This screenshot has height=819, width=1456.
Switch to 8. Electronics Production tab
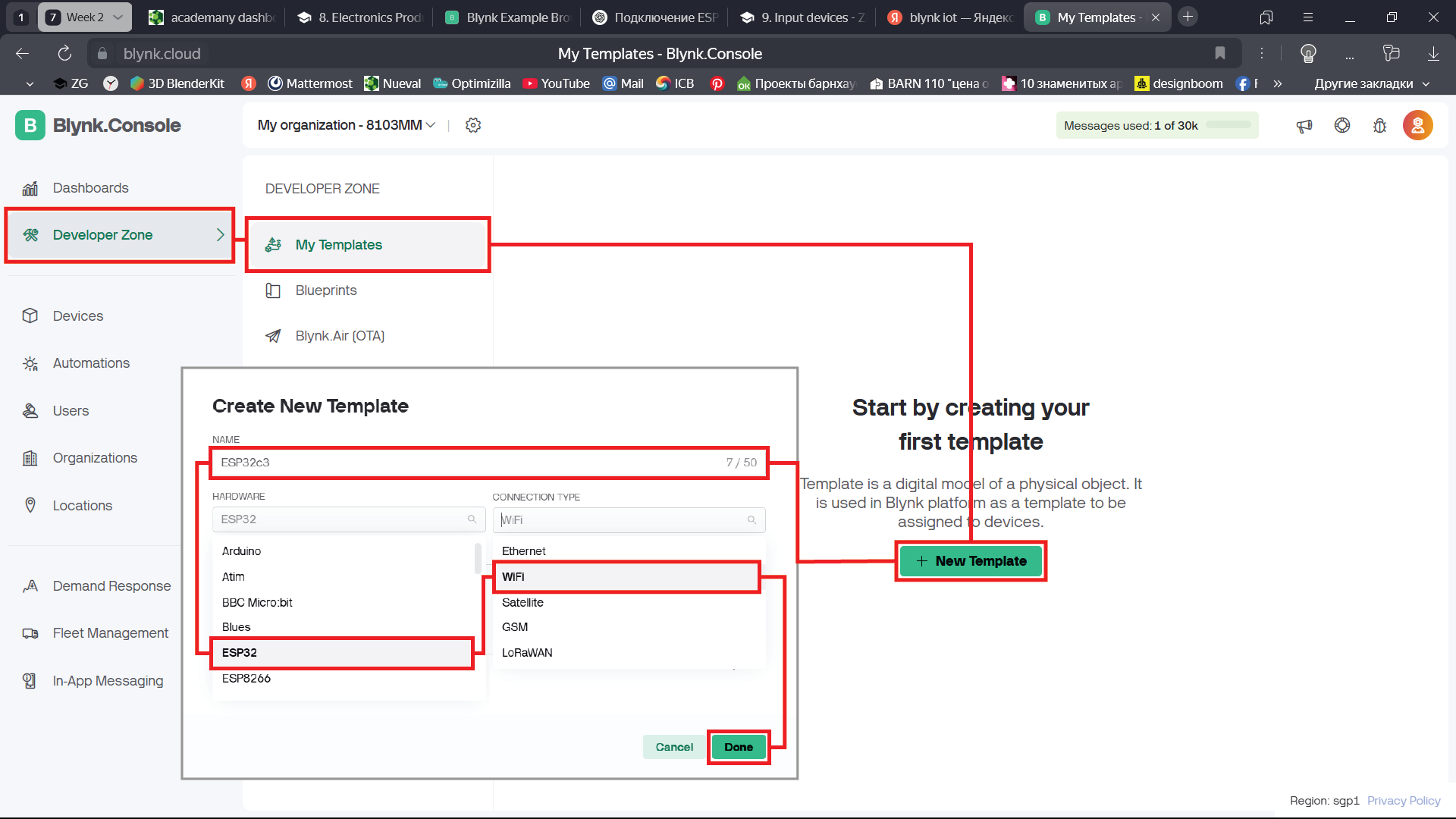click(x=360, y=17)
